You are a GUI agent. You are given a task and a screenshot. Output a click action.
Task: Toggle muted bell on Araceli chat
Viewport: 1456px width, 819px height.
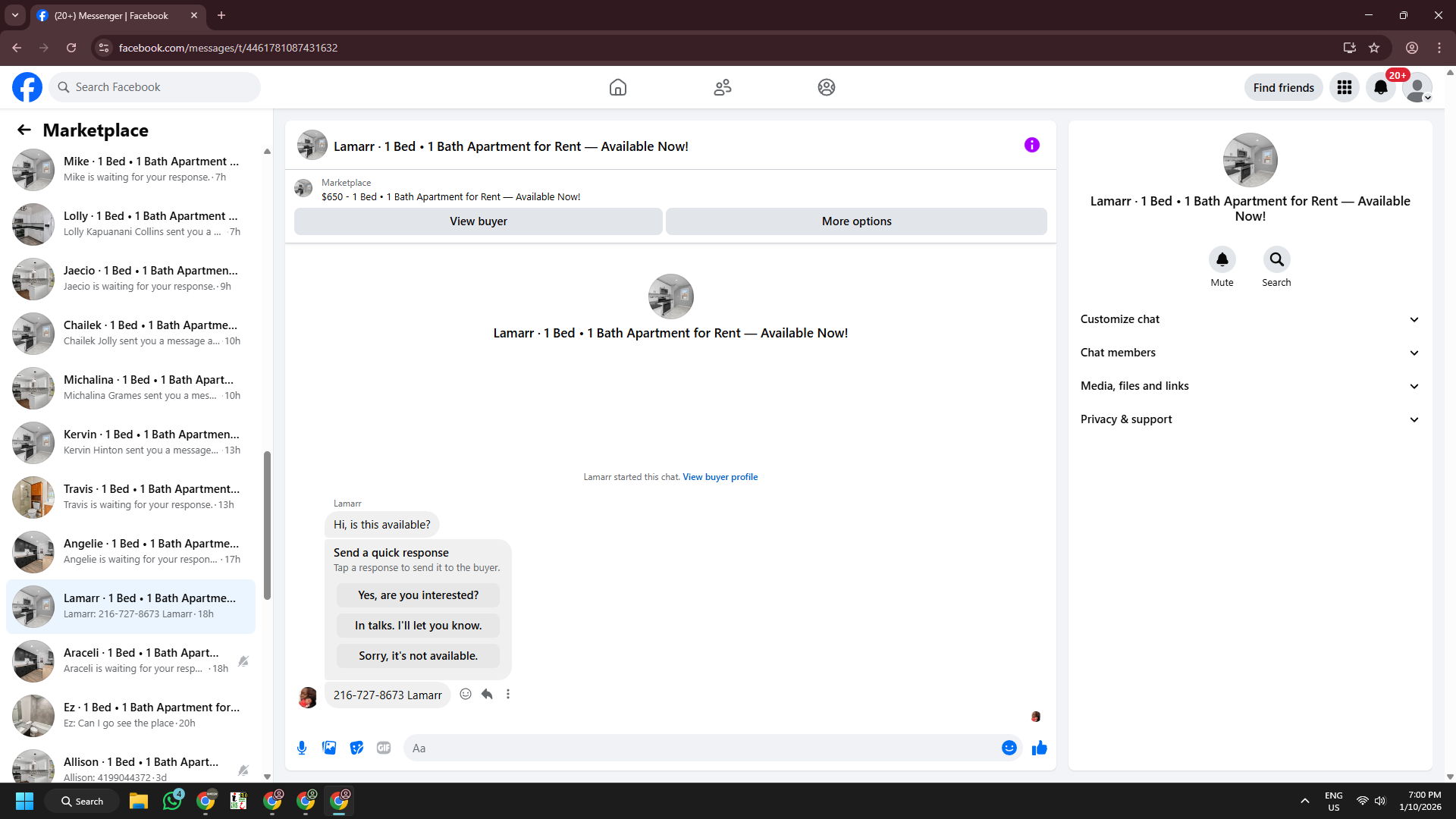[x=243, y=661]
